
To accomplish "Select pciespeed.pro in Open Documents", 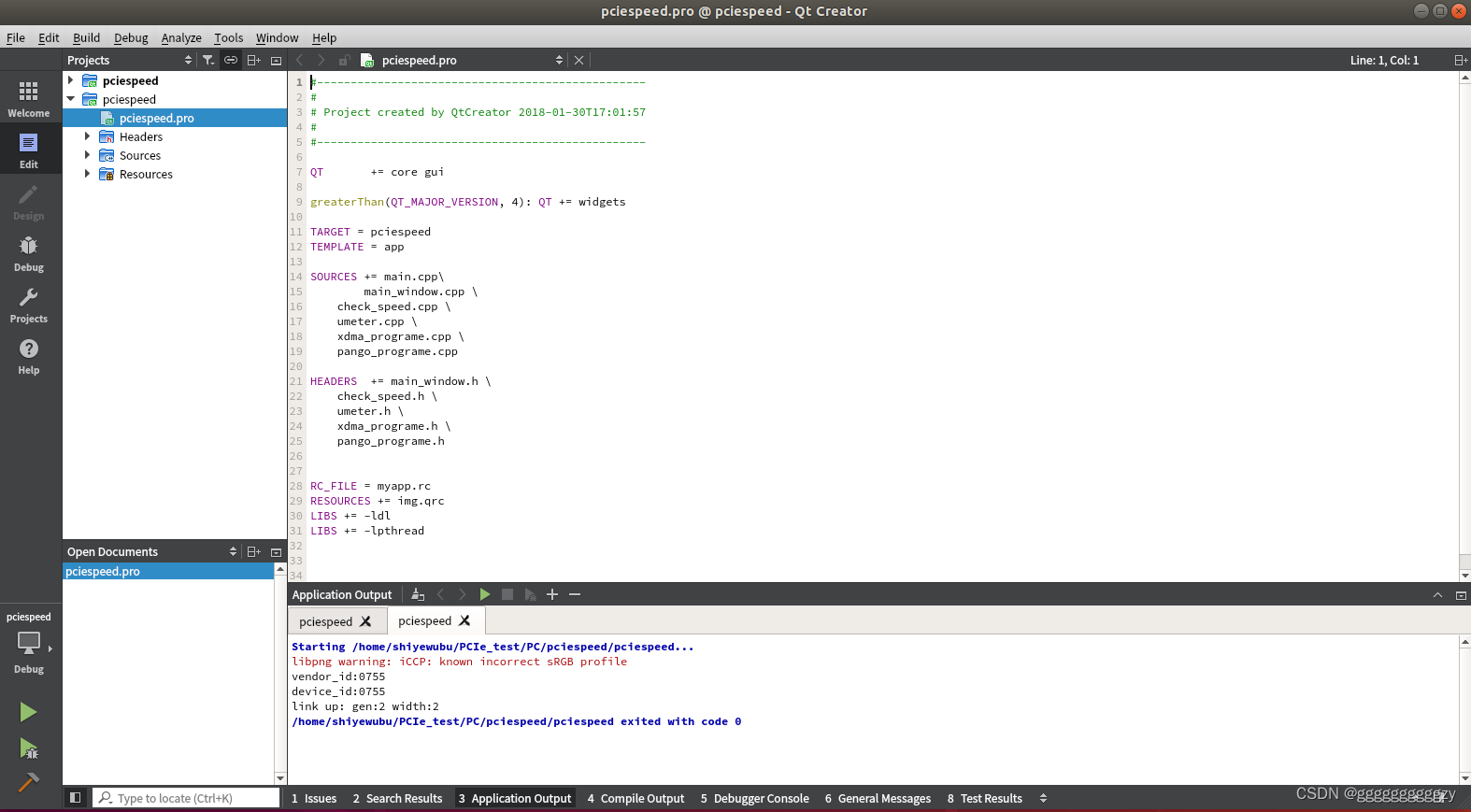I will tap(168, 571).
